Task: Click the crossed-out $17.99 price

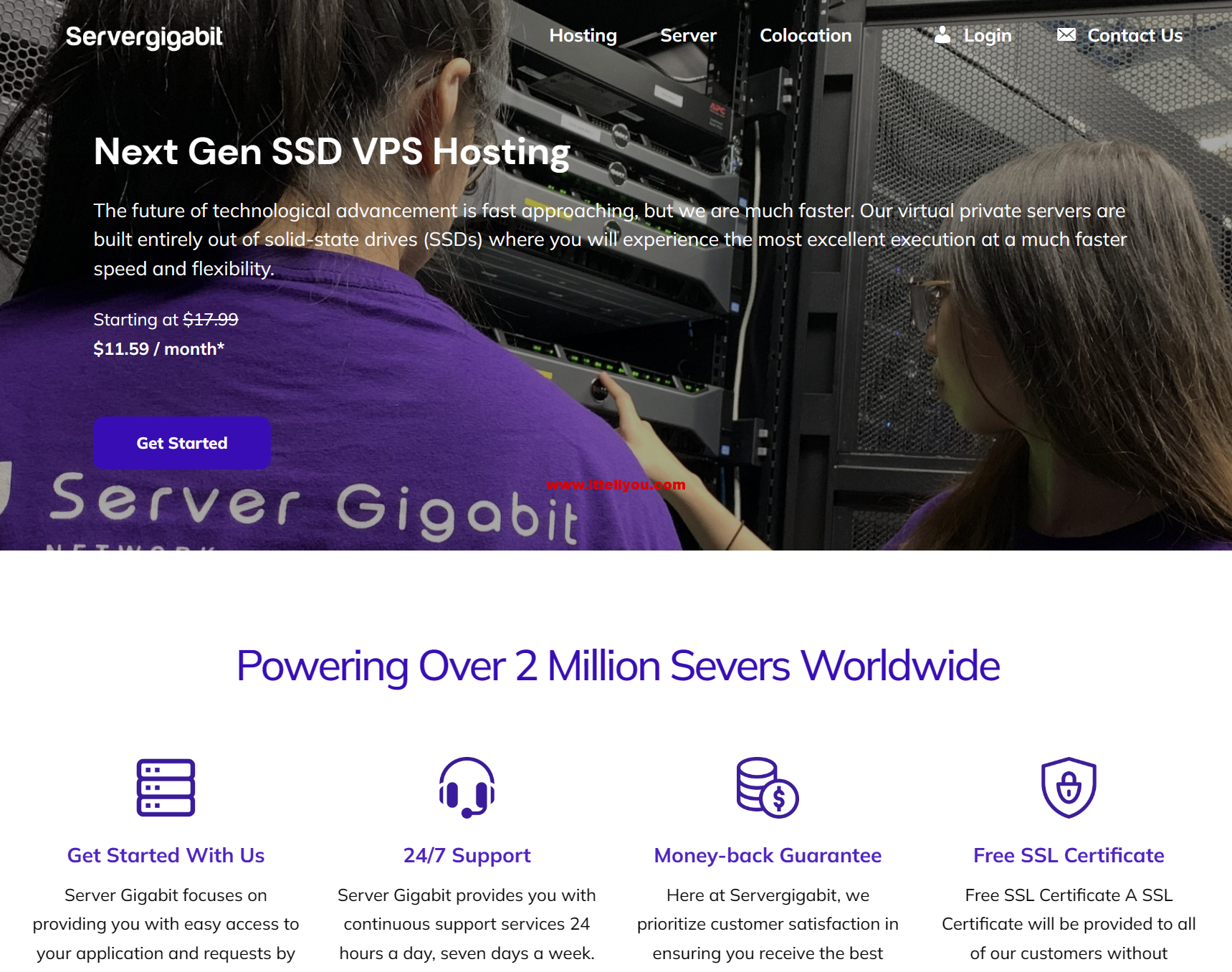Action: (211, 320)
